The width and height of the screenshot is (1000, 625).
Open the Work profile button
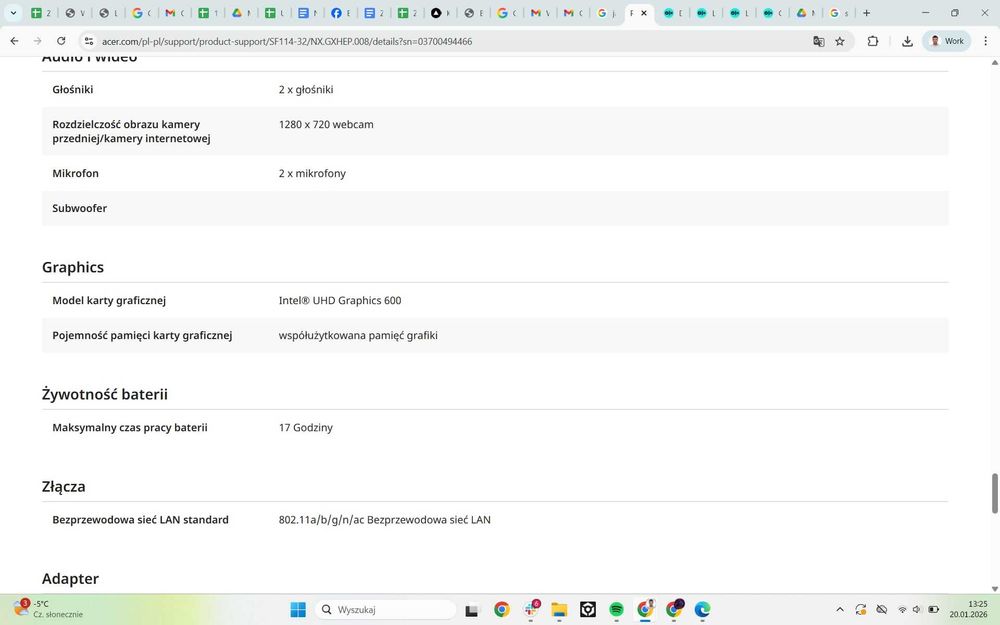point(946,41)
